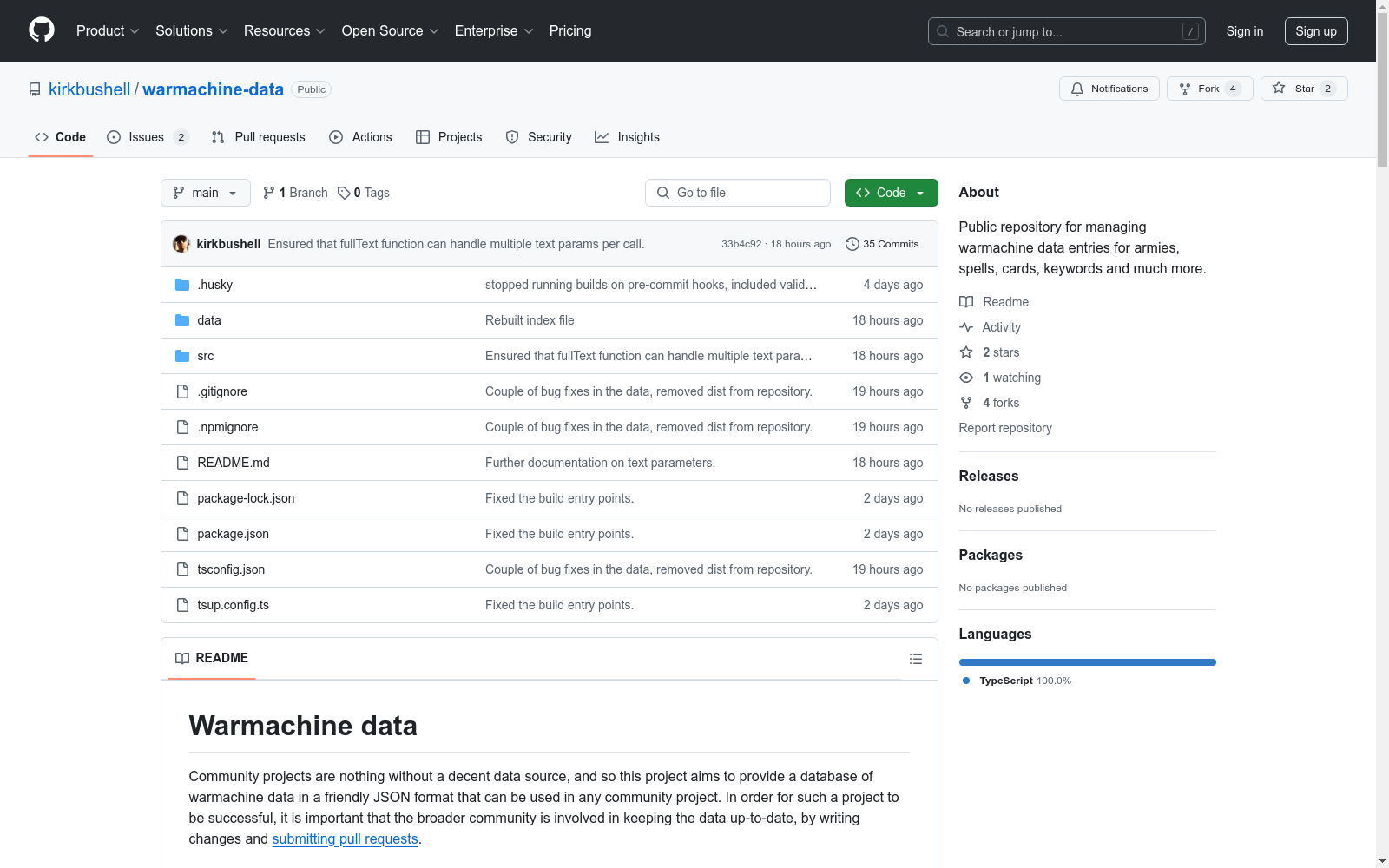Open commit hash 33b4c92

pyautogui.click(x=741, y=244)
